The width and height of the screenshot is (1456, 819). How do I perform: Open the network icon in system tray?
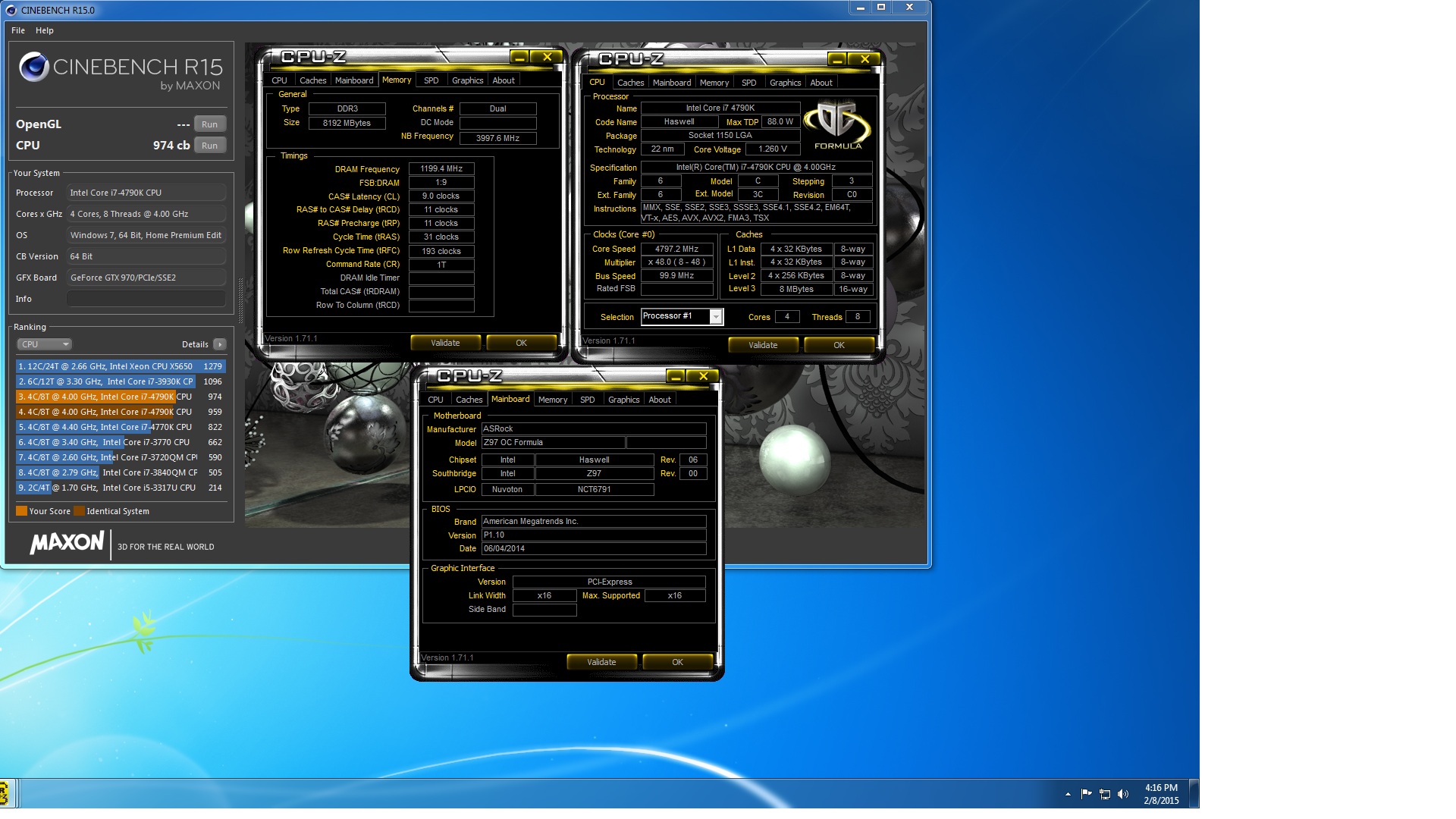point(1105,794)
